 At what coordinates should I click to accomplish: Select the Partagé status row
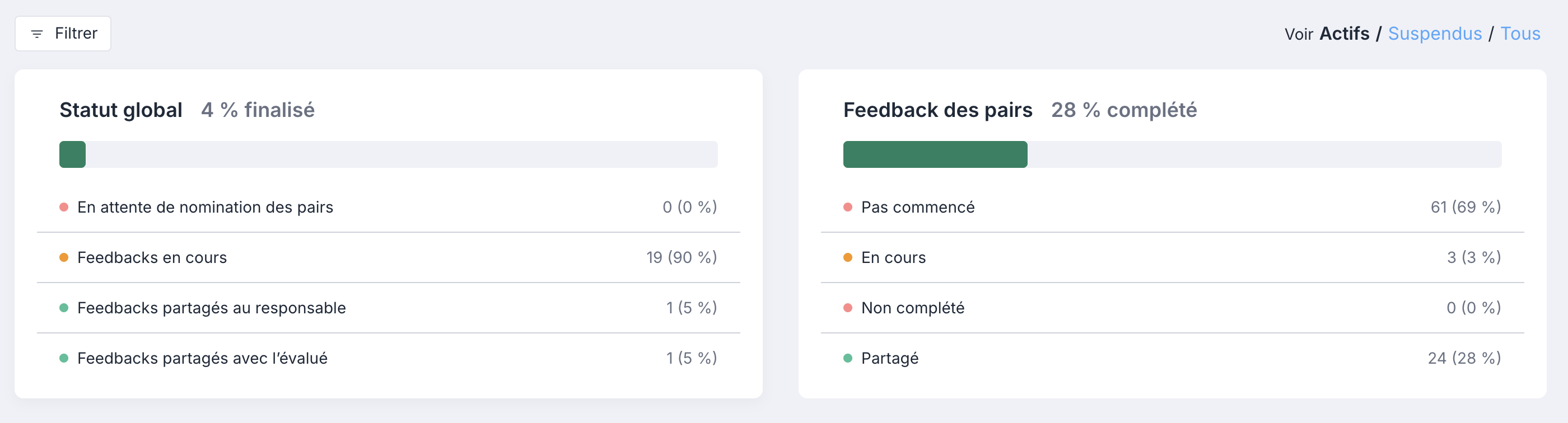tap(1172, 359)
